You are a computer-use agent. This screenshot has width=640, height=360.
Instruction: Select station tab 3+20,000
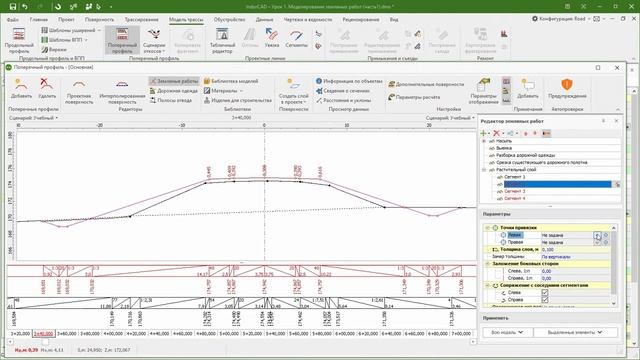pyautogui.click(x=20, y=333)
